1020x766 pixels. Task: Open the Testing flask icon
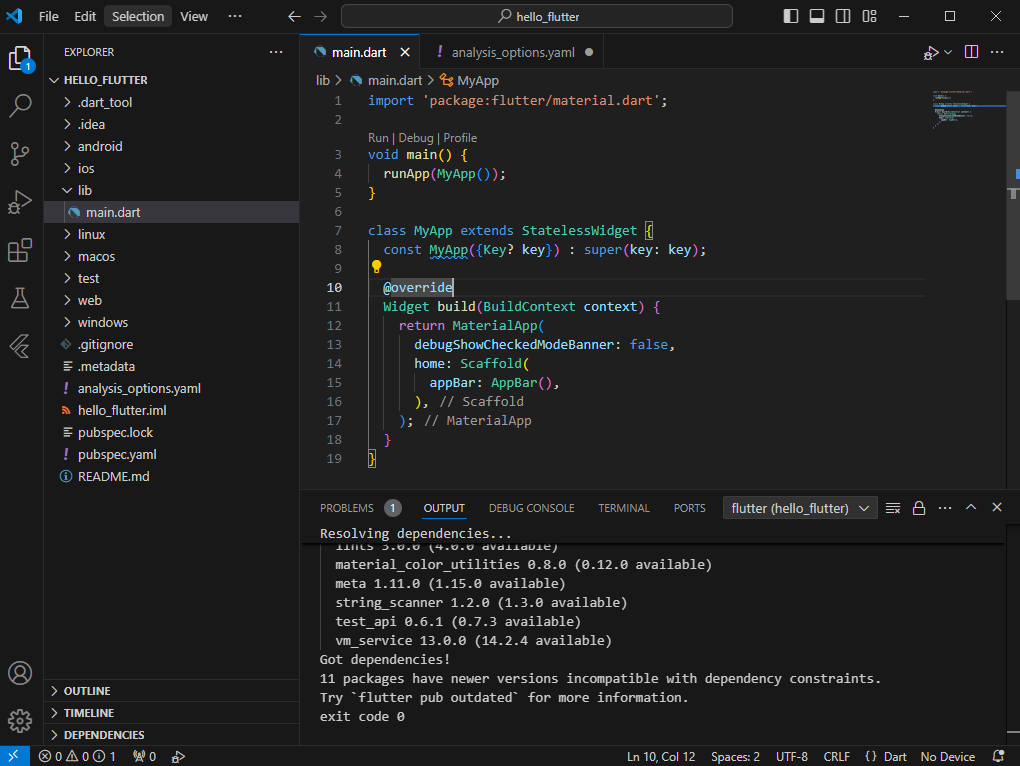(x=20, y=298)
